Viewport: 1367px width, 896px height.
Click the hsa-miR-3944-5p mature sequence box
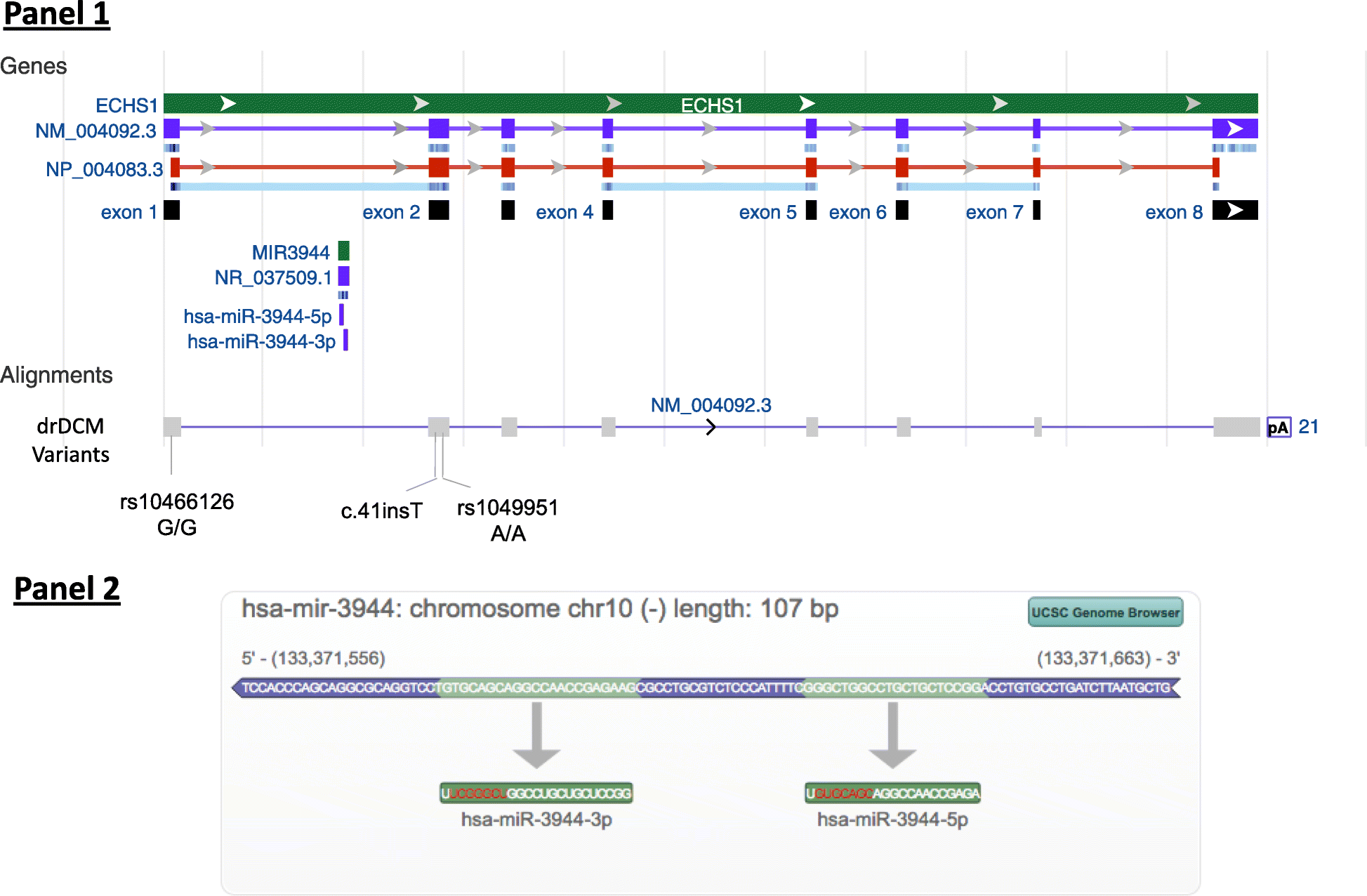[892, 793]
